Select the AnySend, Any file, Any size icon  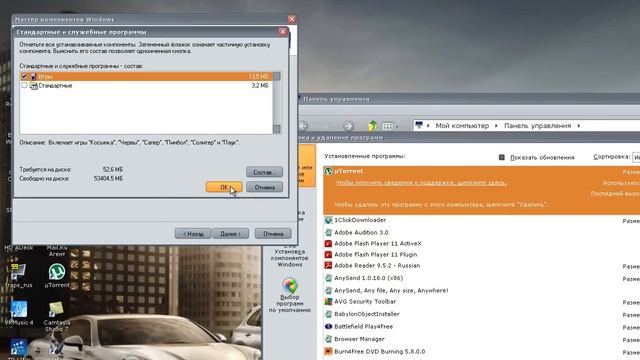[328, 290]
